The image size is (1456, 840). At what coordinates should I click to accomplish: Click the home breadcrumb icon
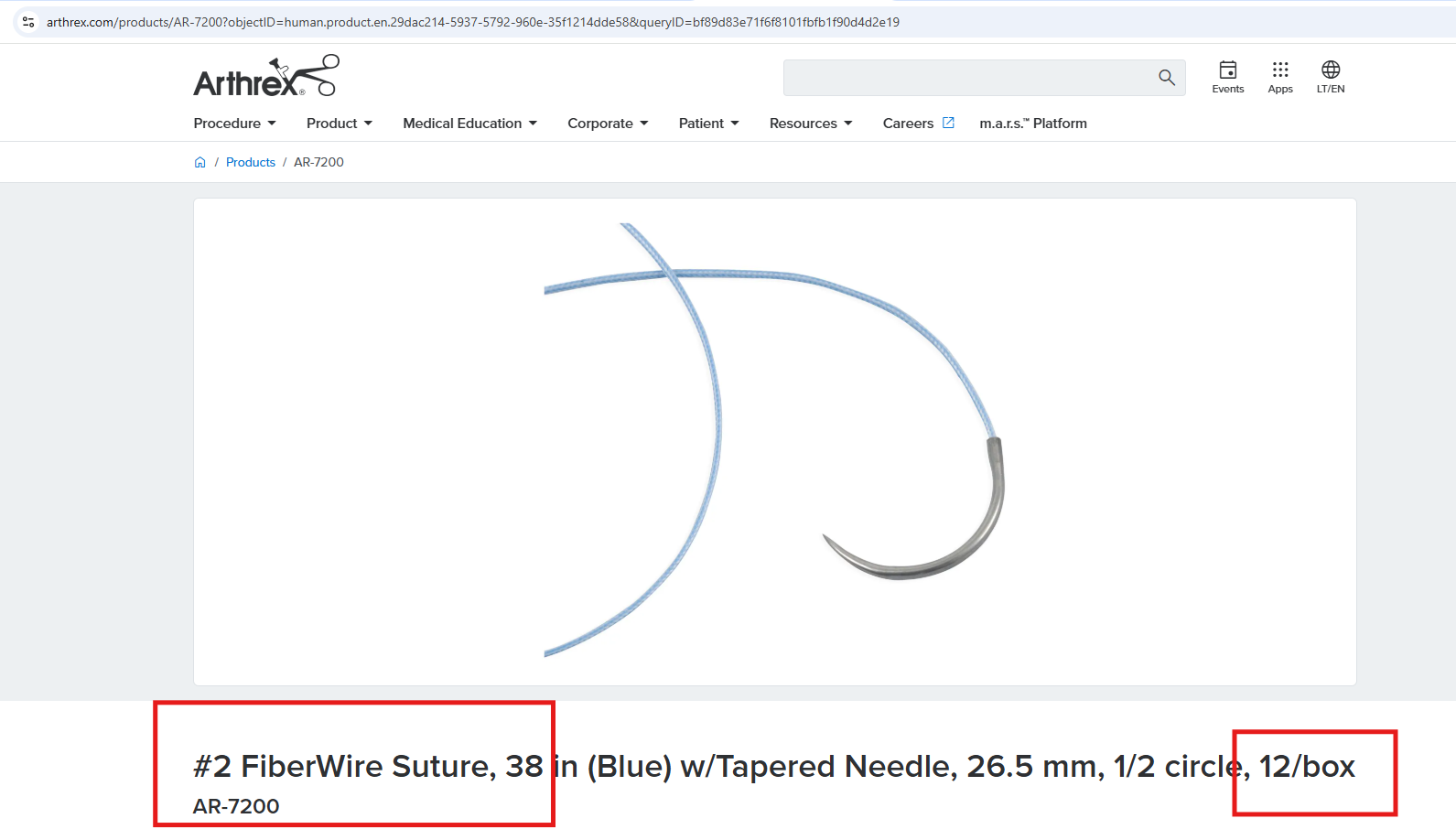pyautogui.click(x=200, y=162)
